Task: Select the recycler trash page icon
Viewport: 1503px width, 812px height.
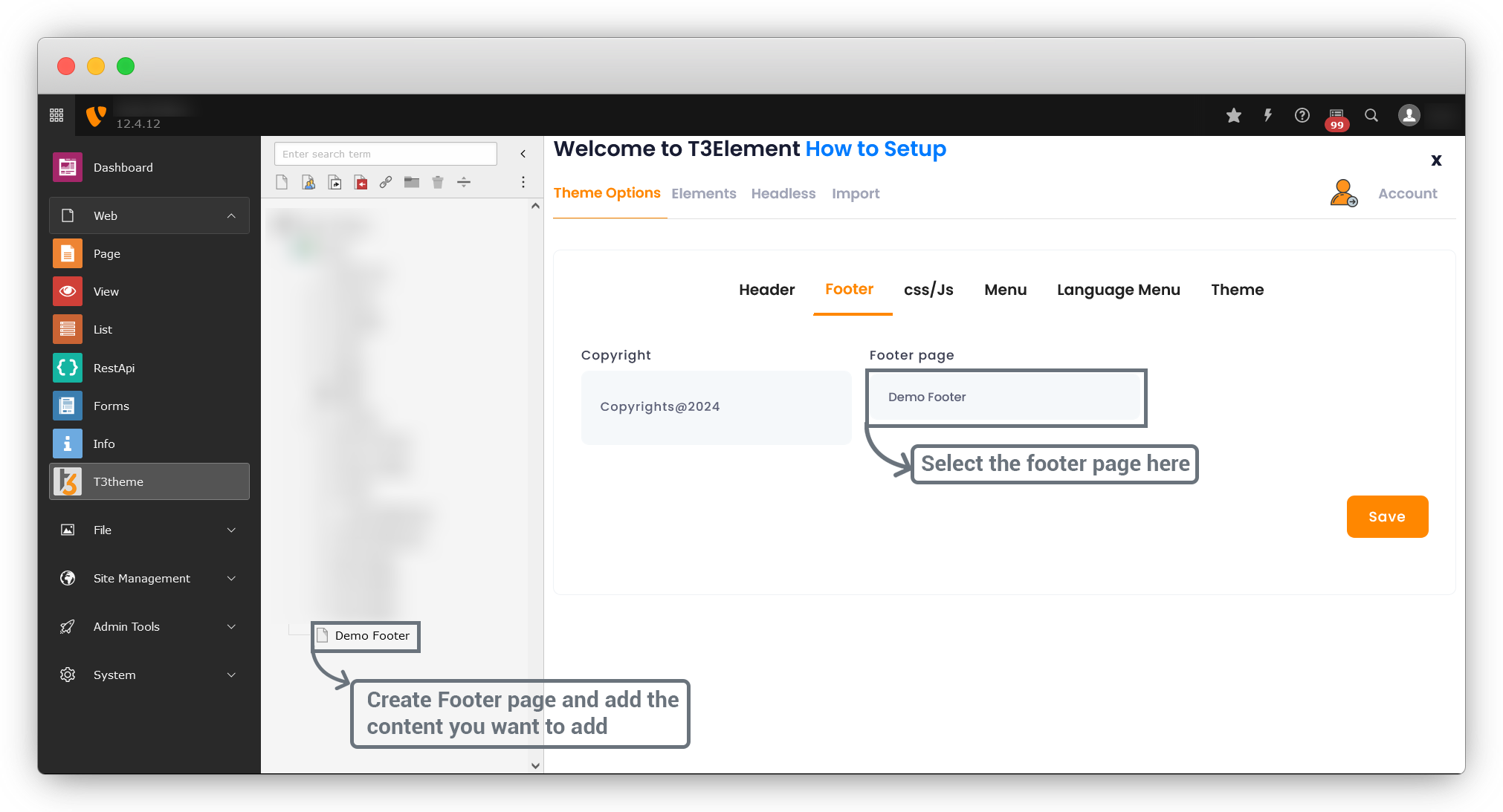Action: pos(438,182)
